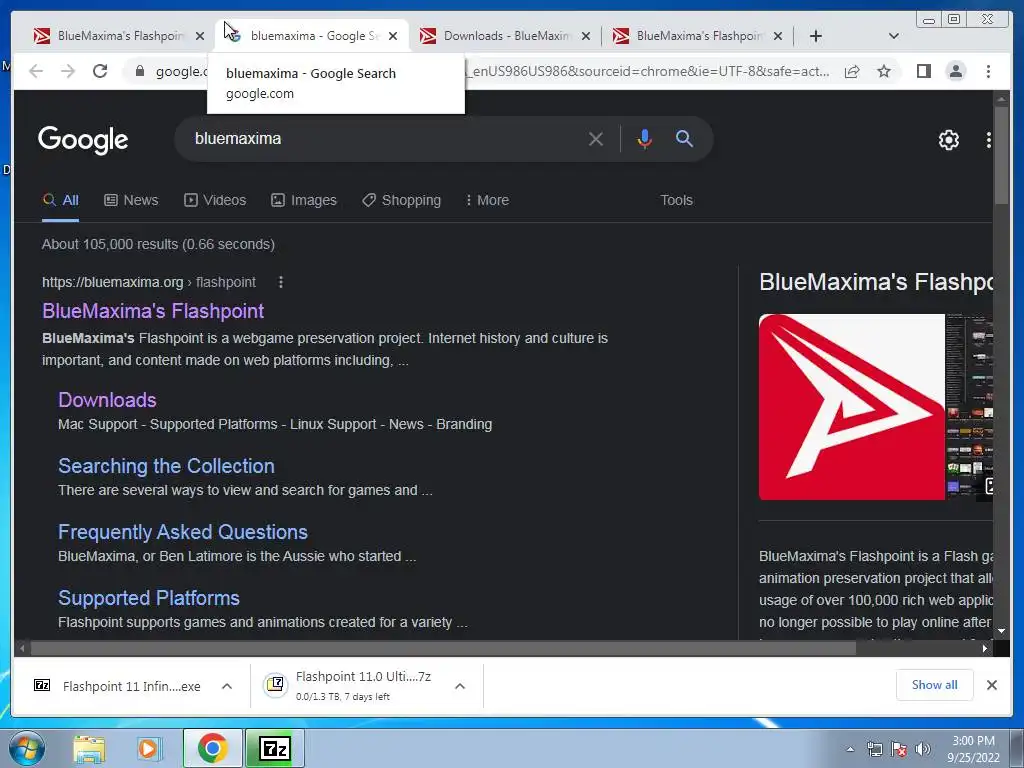
Task: Click BlueMaxima's Flashpoint knowledge panel title
Action: point(876,282)
